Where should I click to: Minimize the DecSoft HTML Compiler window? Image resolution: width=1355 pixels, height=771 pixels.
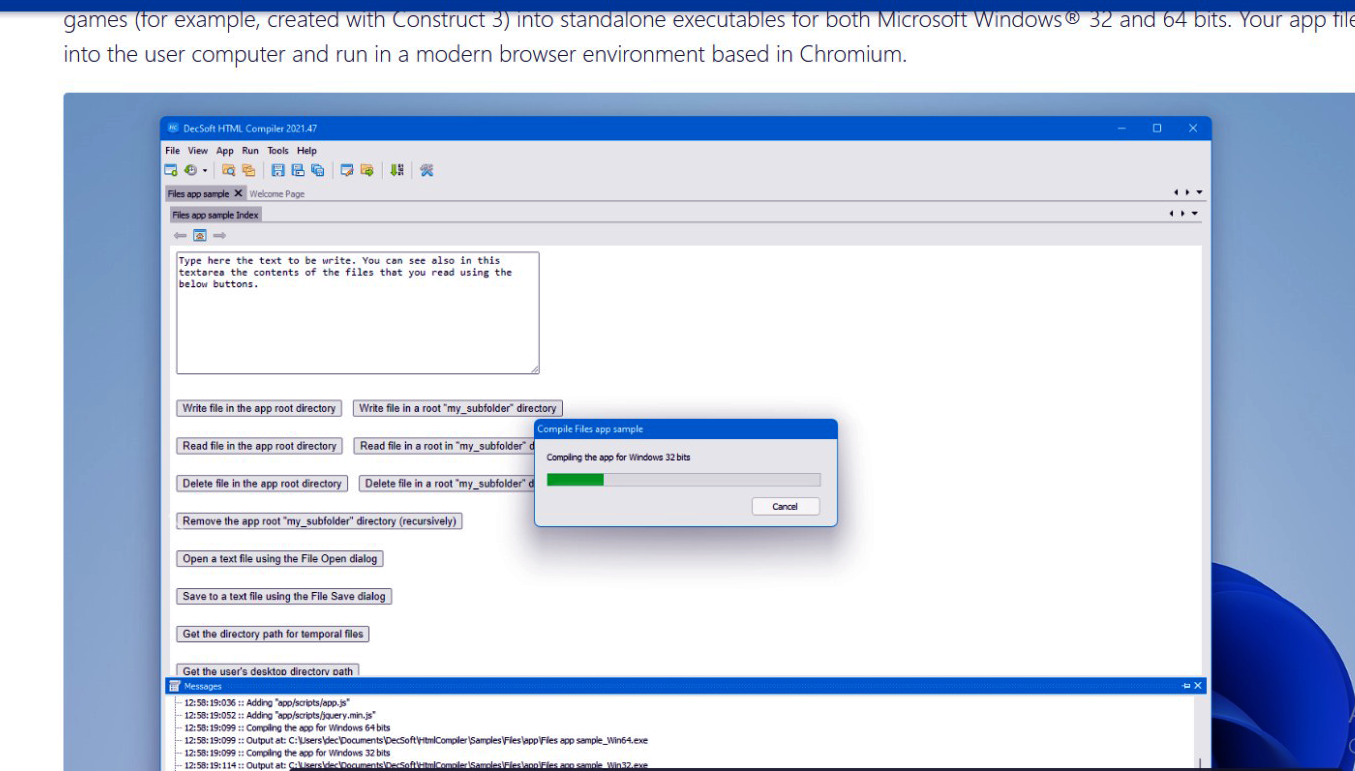pyautogui.click(x=1122, y=128)
